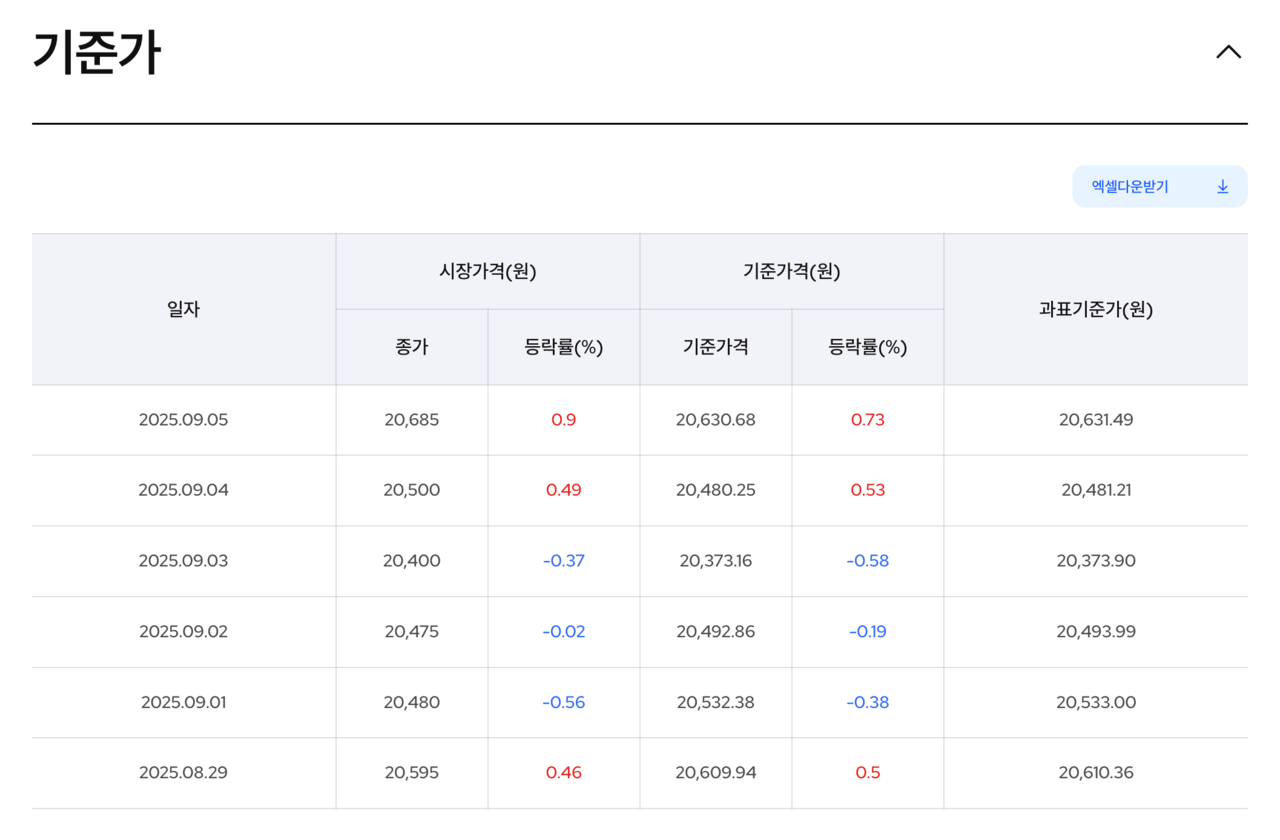Select the 2025.09.01 date cell
1280x840 pixels.
coord(183,702)
